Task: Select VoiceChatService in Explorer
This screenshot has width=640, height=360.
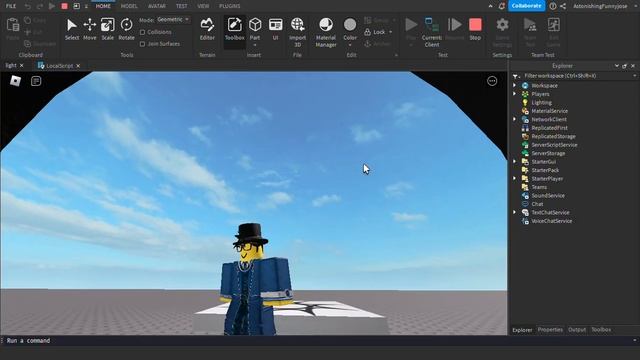Action: click(x=551, y=221)
